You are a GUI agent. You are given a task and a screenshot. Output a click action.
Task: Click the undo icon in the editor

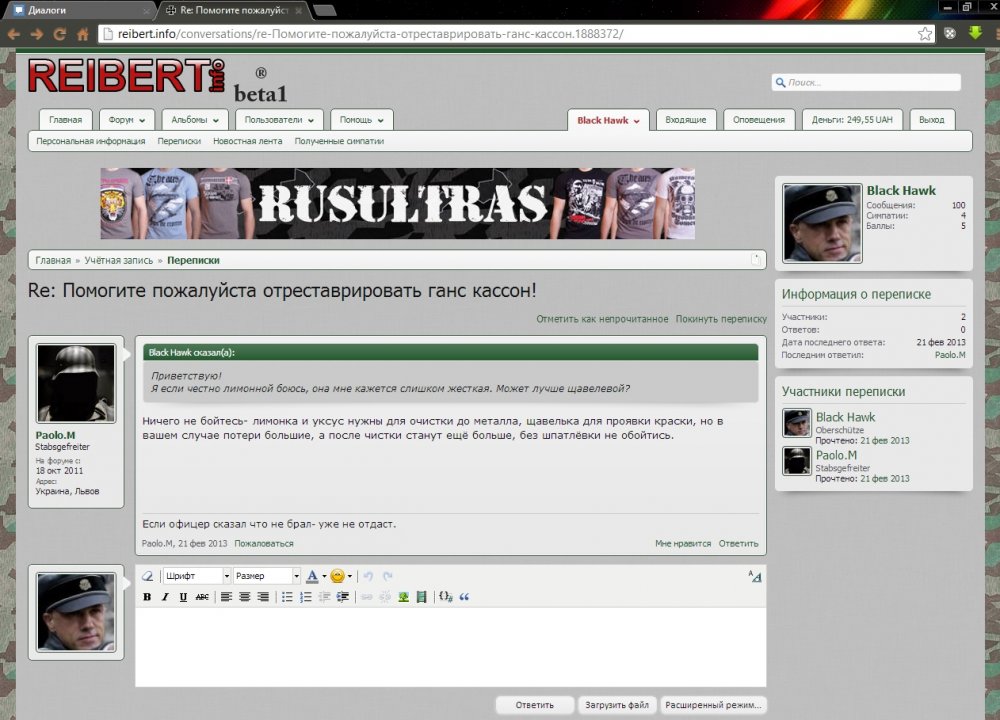point(368,576)
